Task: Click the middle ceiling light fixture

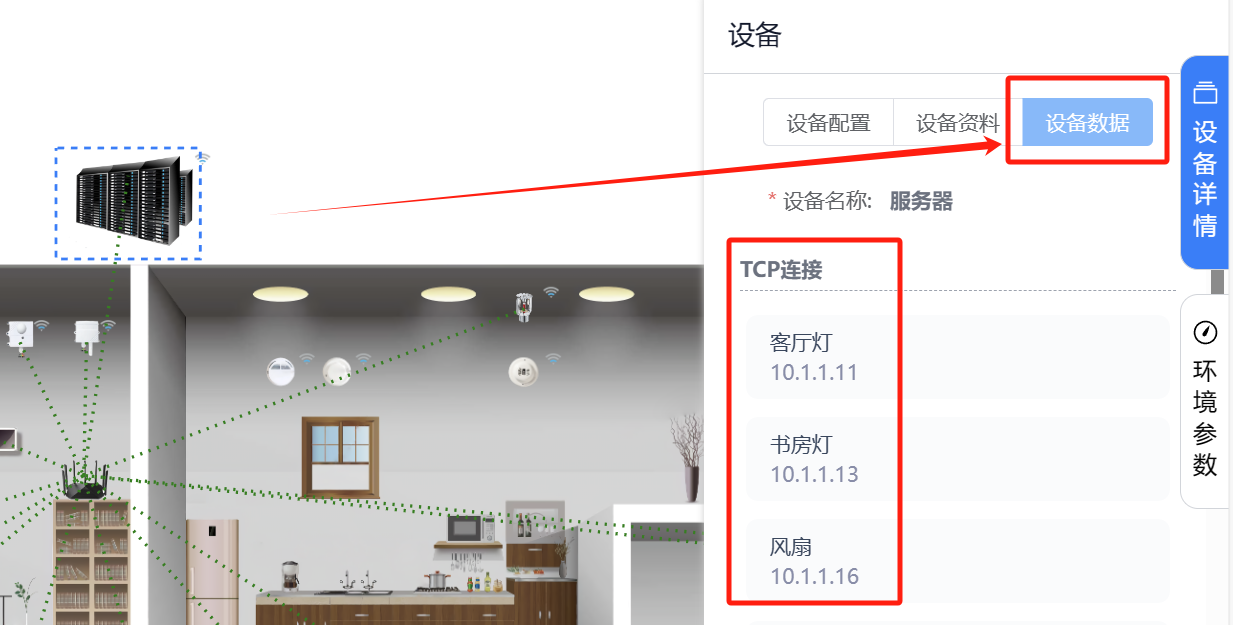Action: (448, 294)
